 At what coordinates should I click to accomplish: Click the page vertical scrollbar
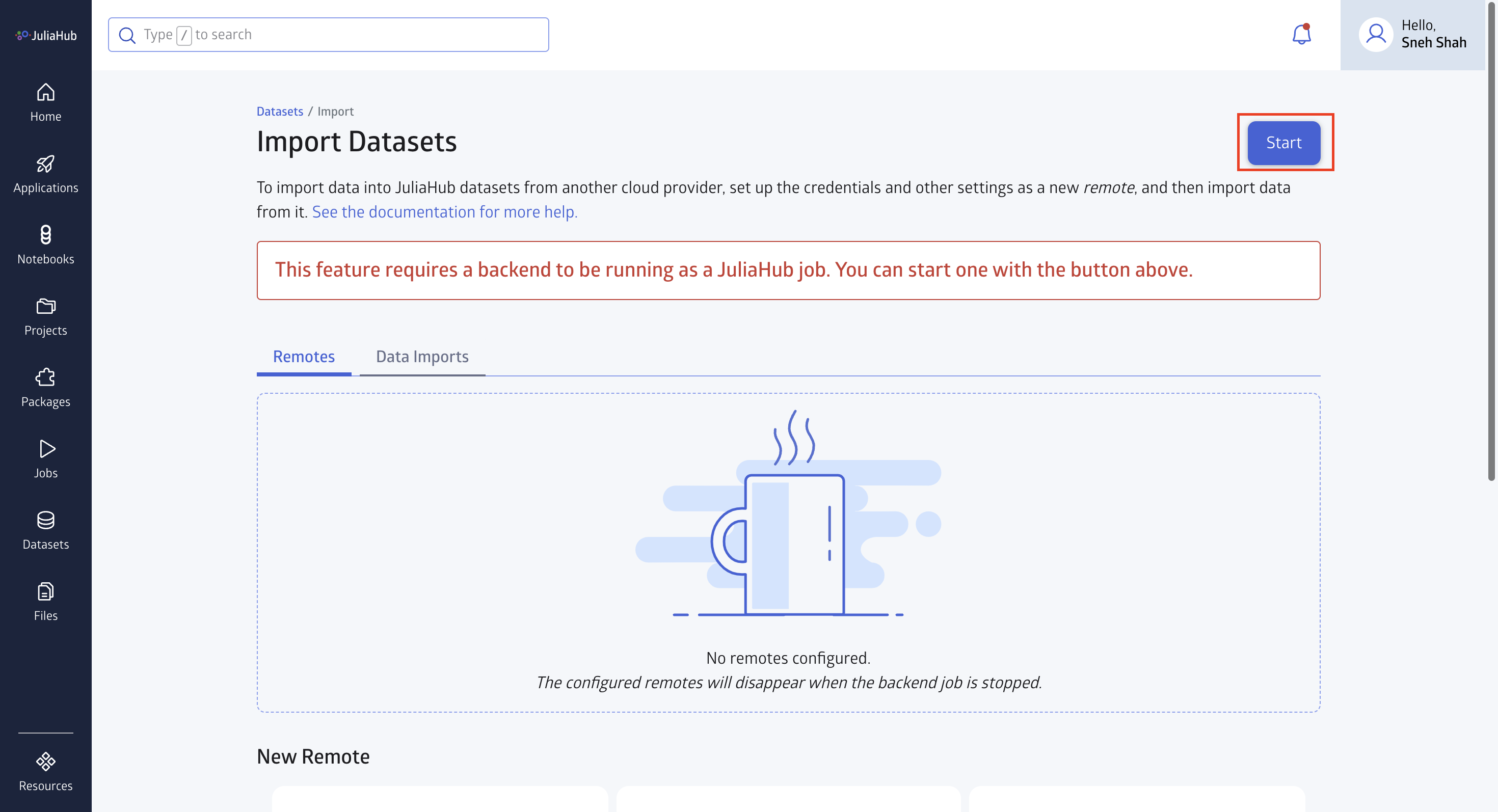coord(1491,240)
